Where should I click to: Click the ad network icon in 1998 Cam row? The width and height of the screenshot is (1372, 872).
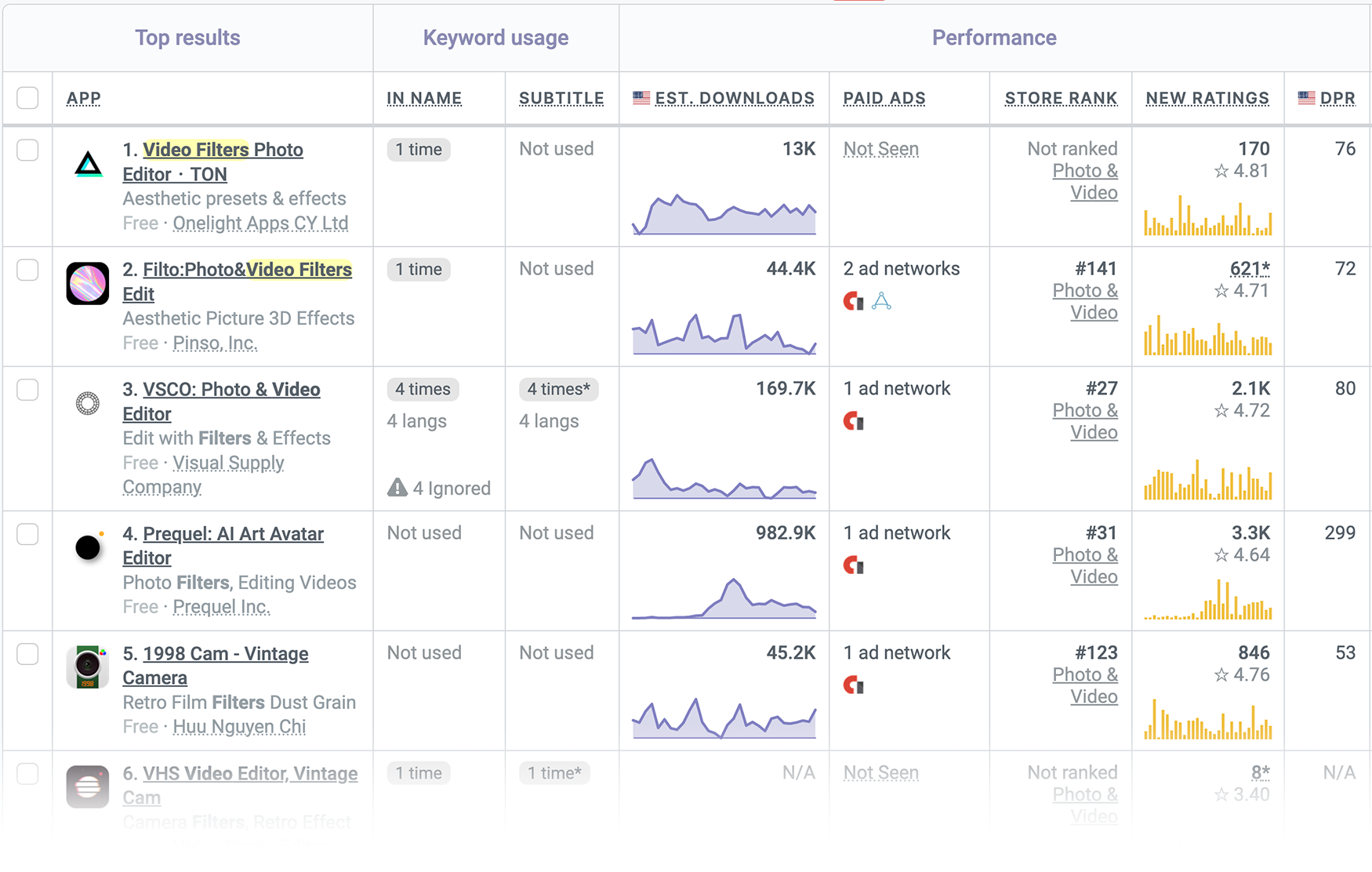(x=853, y=685)
